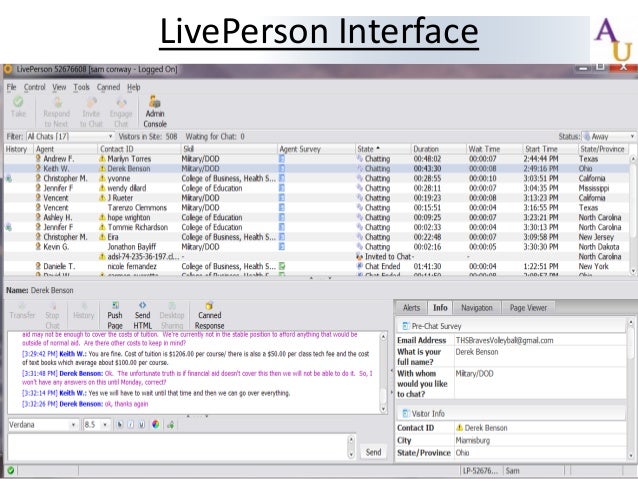Click the chat list vertical scrollbar
Screen dimensions: 638x479
[x=633, y=214]
